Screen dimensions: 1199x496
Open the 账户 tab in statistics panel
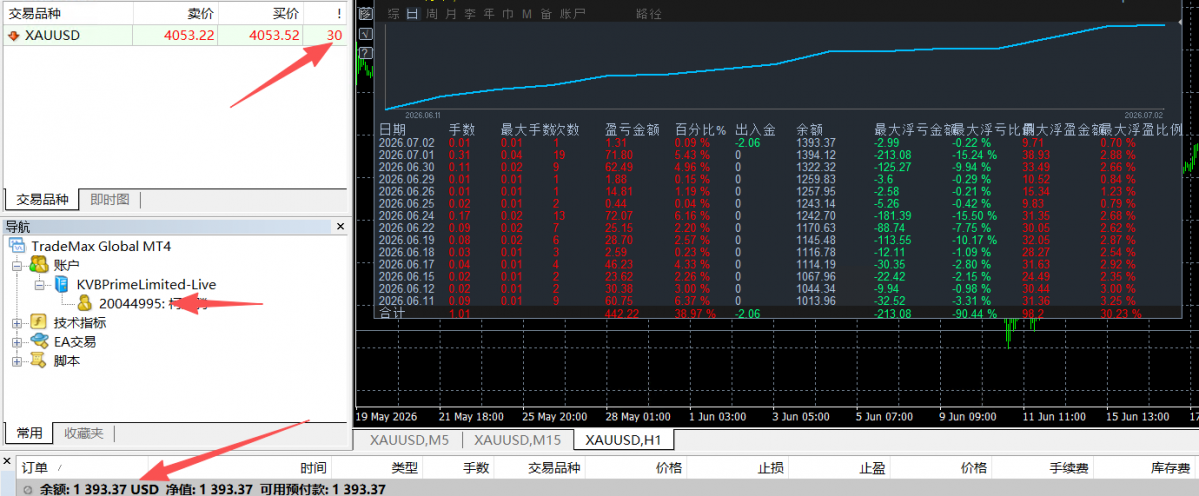(572, 13)
